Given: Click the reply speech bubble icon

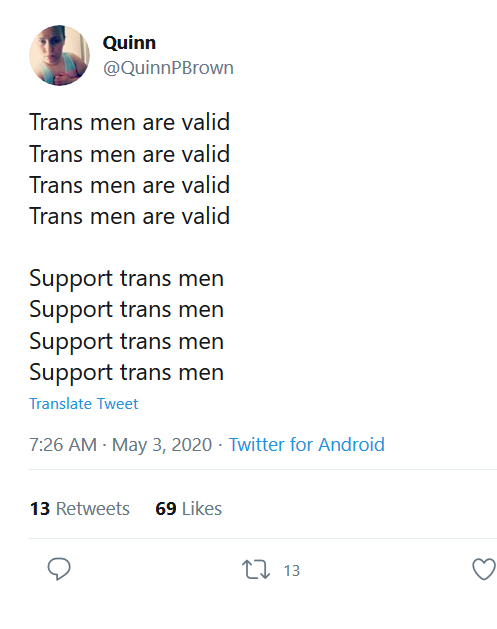Looking at the screenshot, I should (x=59, y=569).
